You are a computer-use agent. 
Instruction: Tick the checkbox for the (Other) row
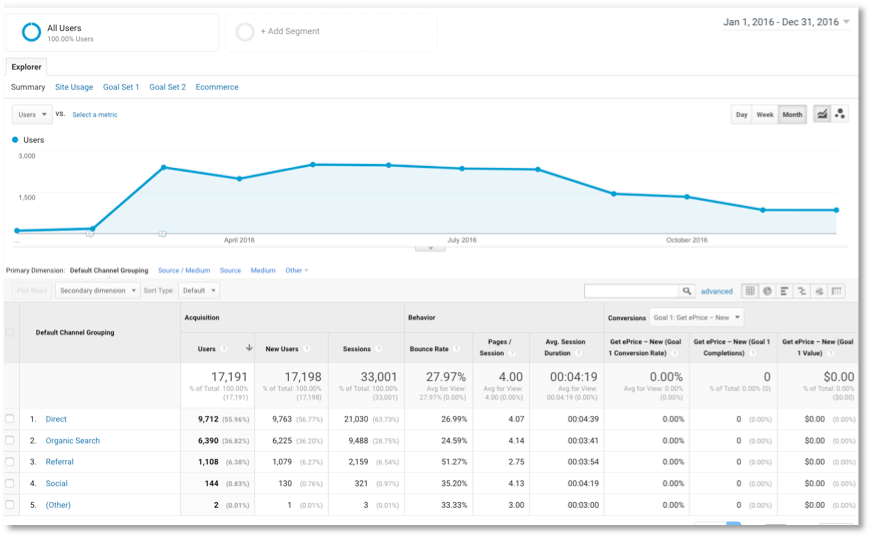tap(9, 505)
